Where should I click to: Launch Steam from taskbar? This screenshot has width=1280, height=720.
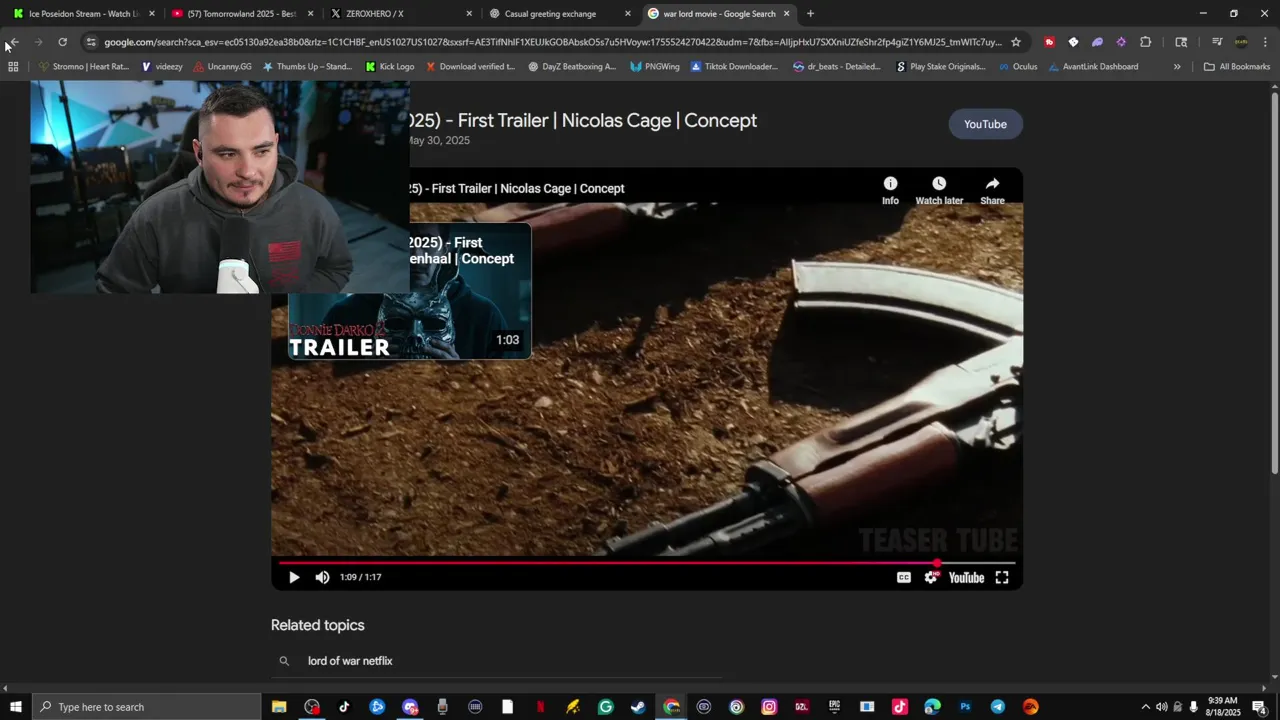[638, 707]
